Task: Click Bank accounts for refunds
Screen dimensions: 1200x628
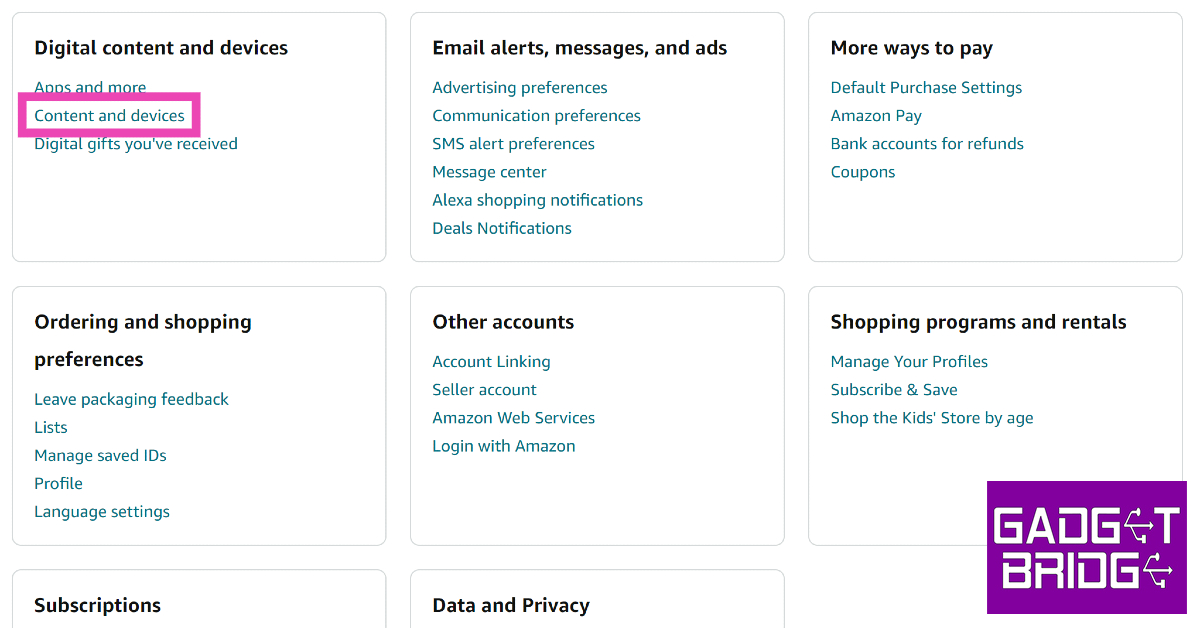Action: pyautogui.click(x=927, y=144)
